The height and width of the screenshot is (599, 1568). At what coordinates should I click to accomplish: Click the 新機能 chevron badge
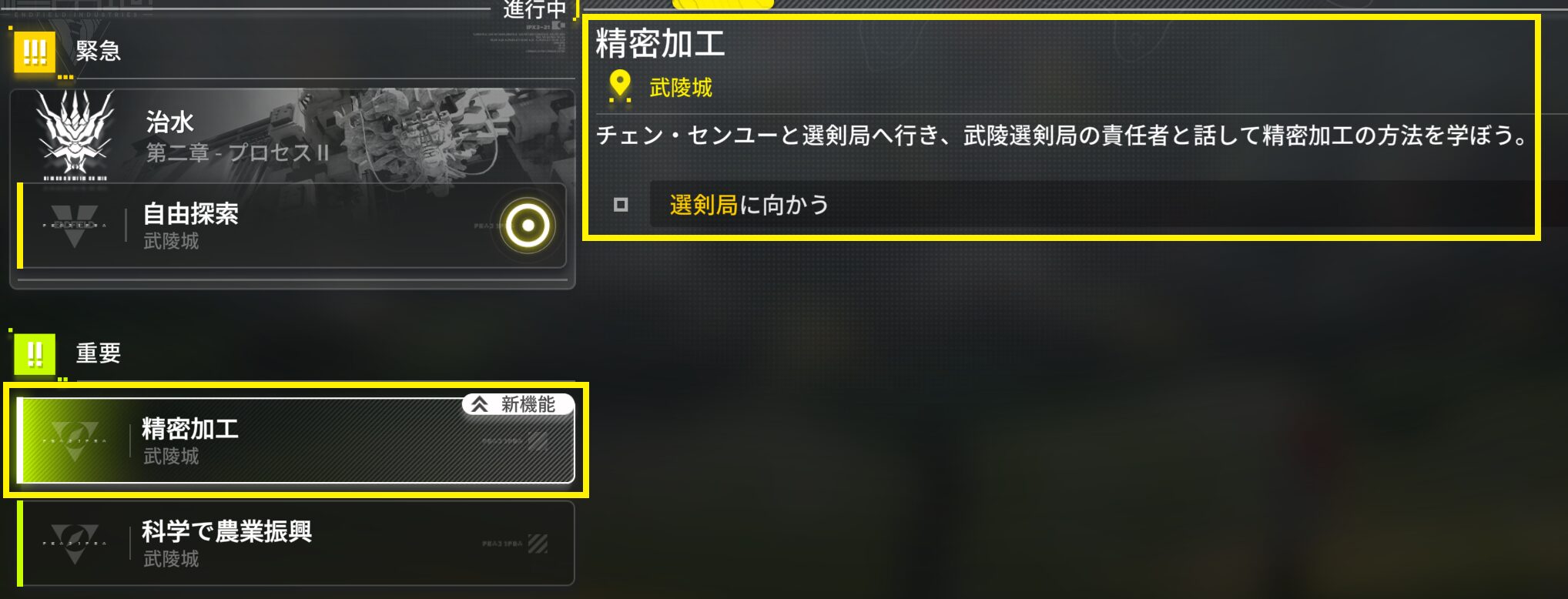click(x=518, y=404)
